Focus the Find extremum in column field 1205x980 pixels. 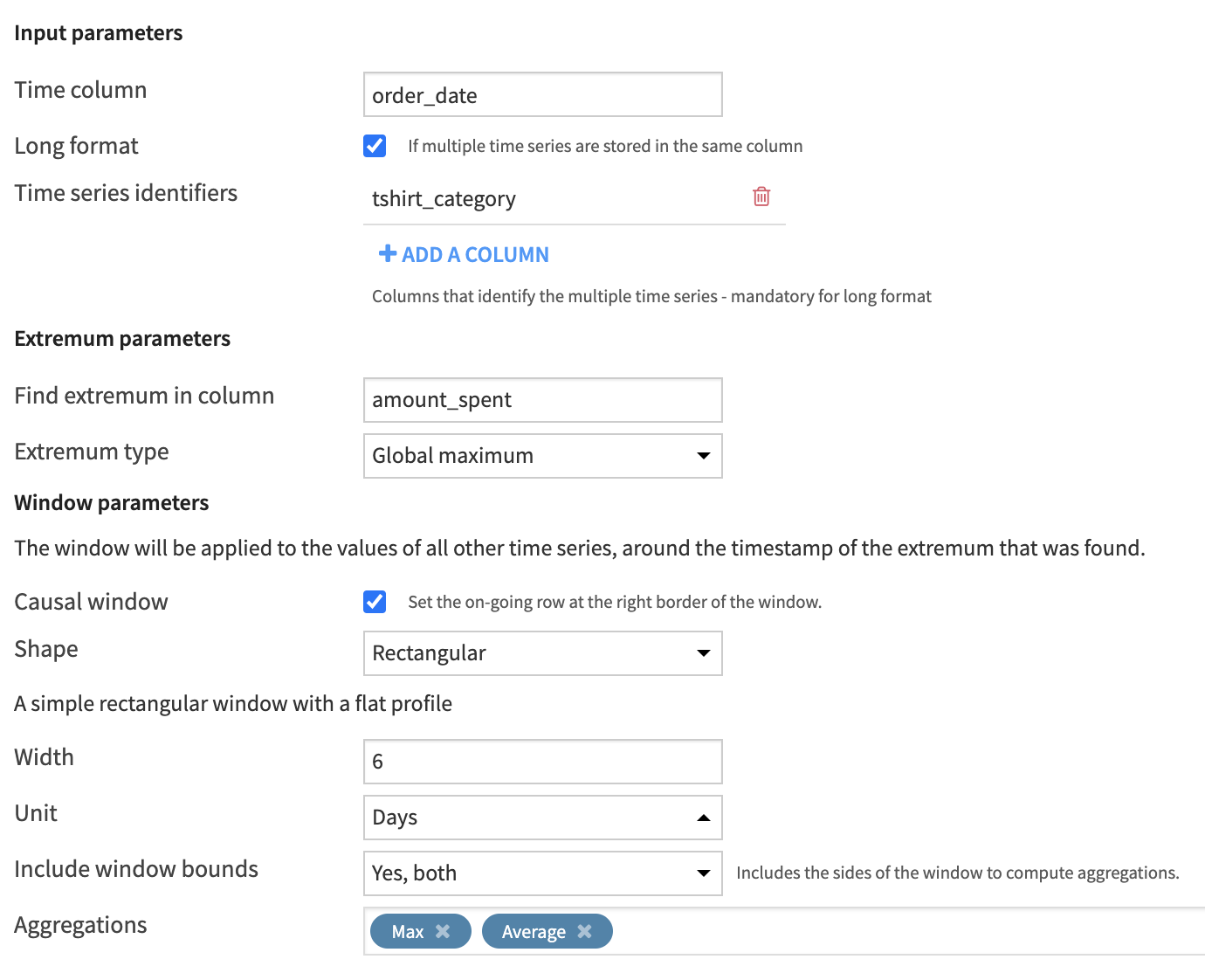(541, 400)
